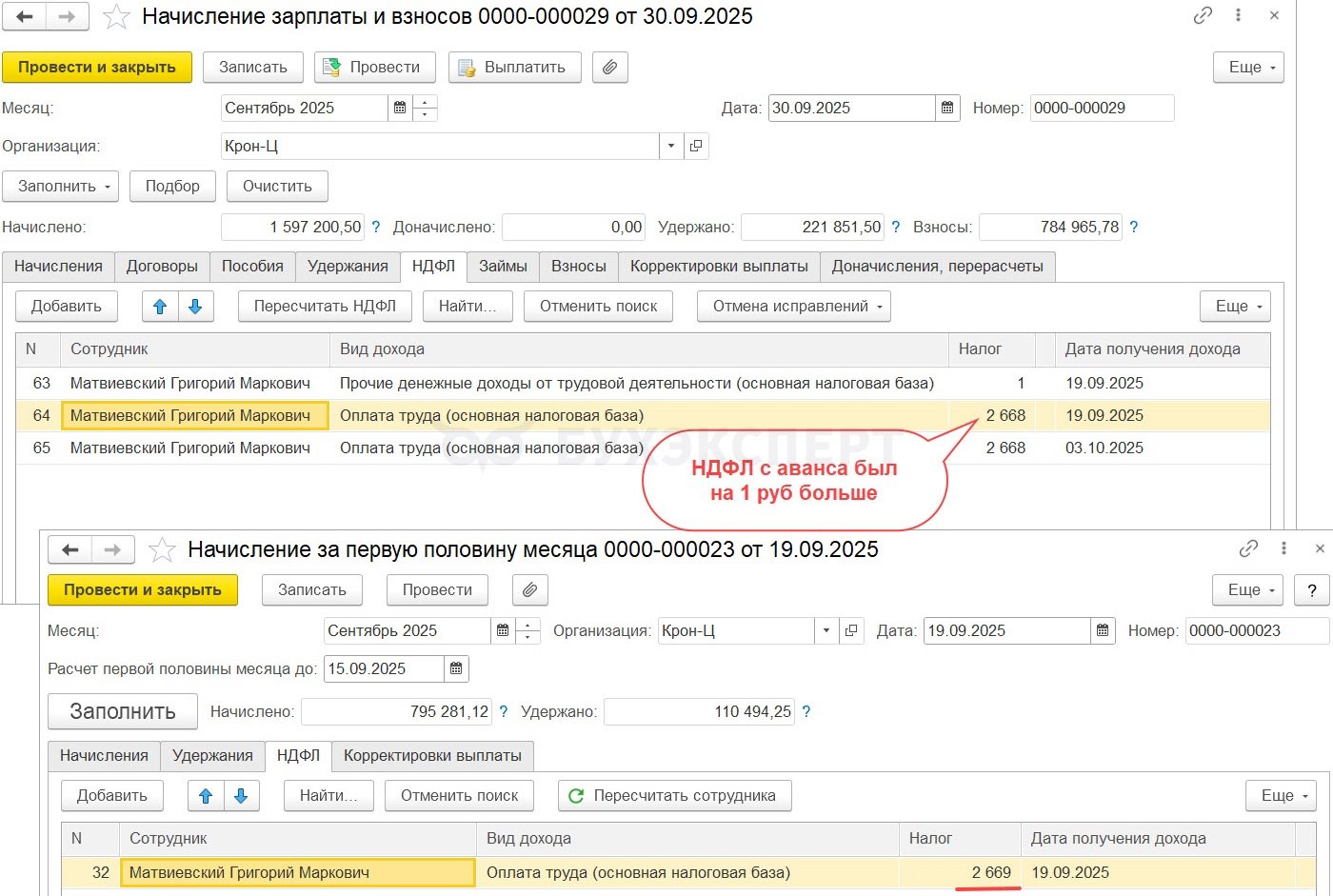Star the Начисление зарплаты и взносов document as favorite
This screenshot has width=1333, height=896.
(x=116, y=16)
